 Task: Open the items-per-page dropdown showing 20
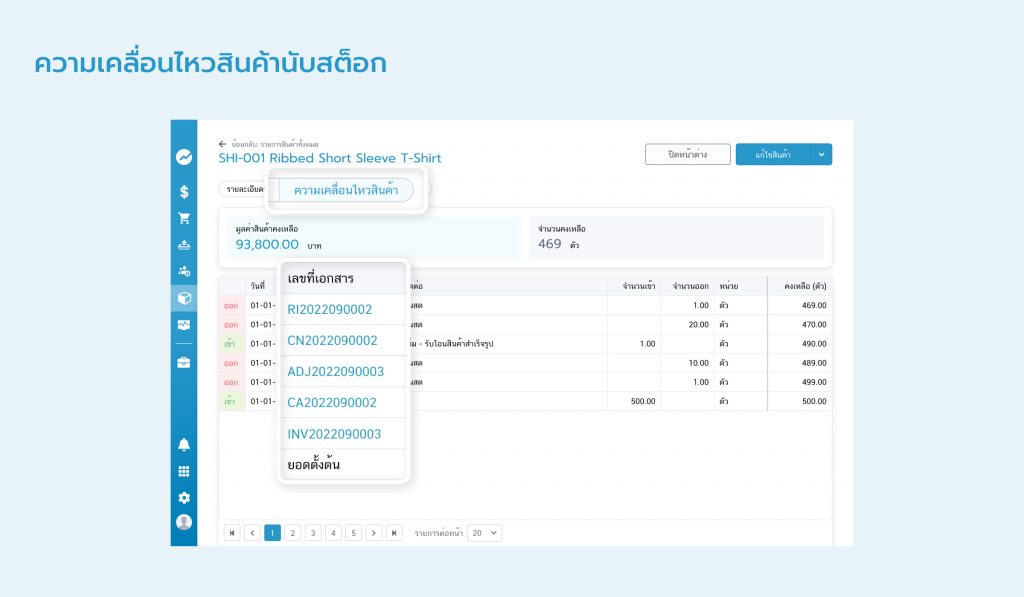(483, 532)
